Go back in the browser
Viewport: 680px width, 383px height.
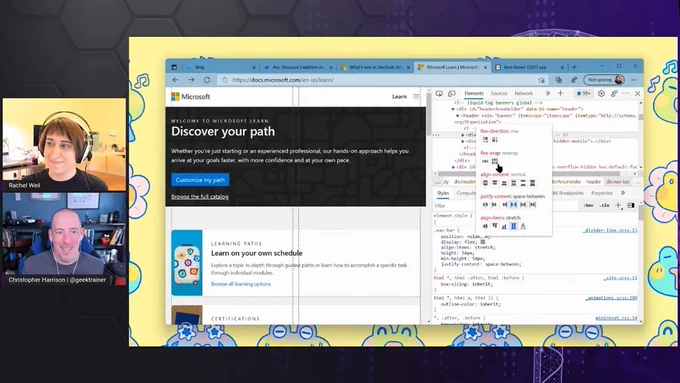click(176, 80)
